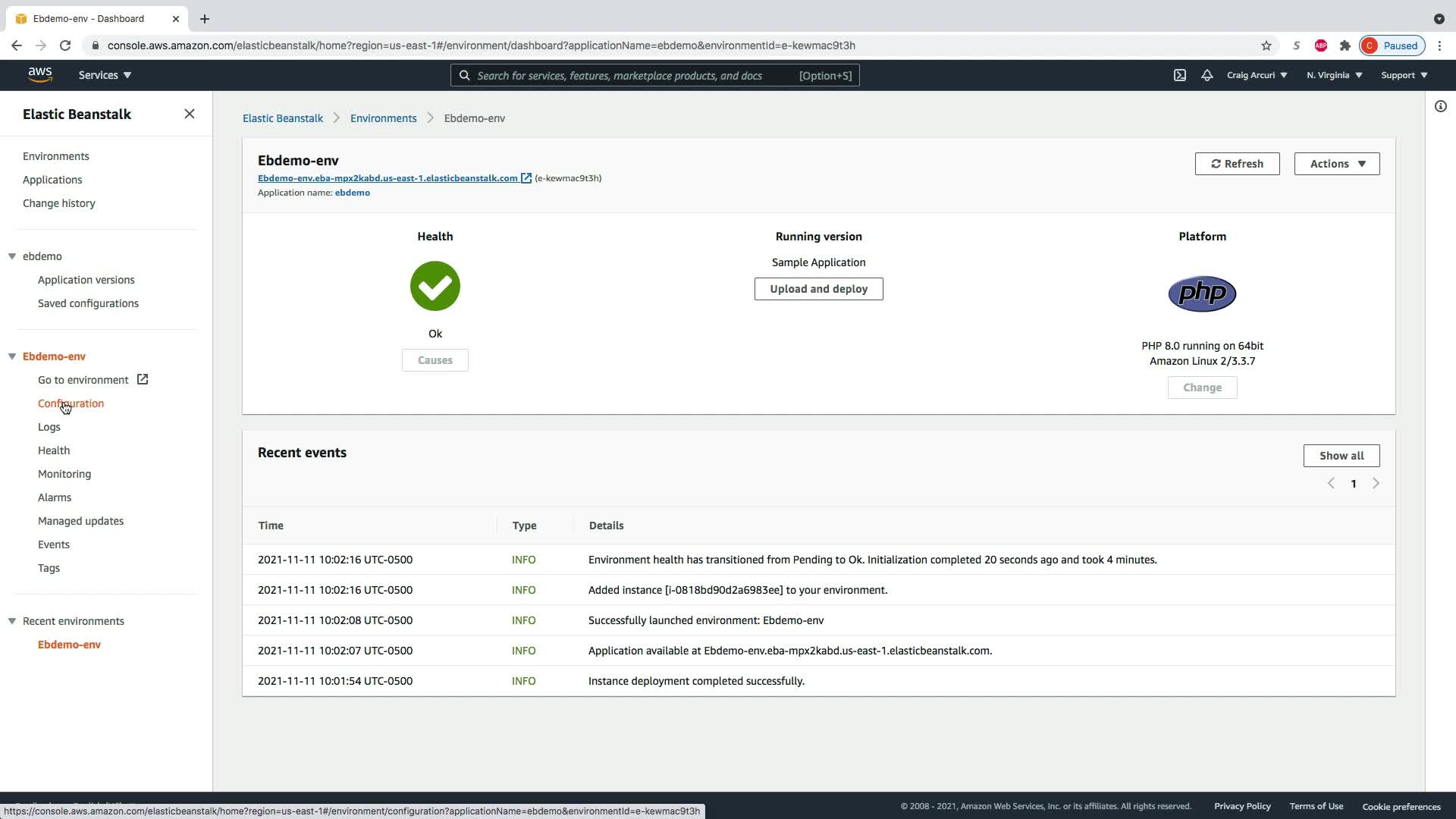Open Monitoring in the sidebar
The image size is (1456, 819).
tap(64, 474)
